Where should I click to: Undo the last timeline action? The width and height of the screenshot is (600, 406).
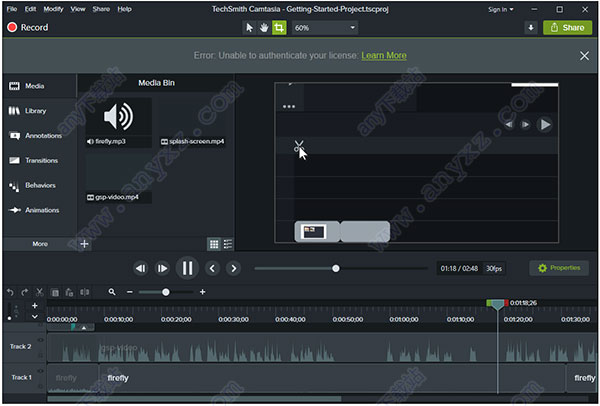(10, 292)
